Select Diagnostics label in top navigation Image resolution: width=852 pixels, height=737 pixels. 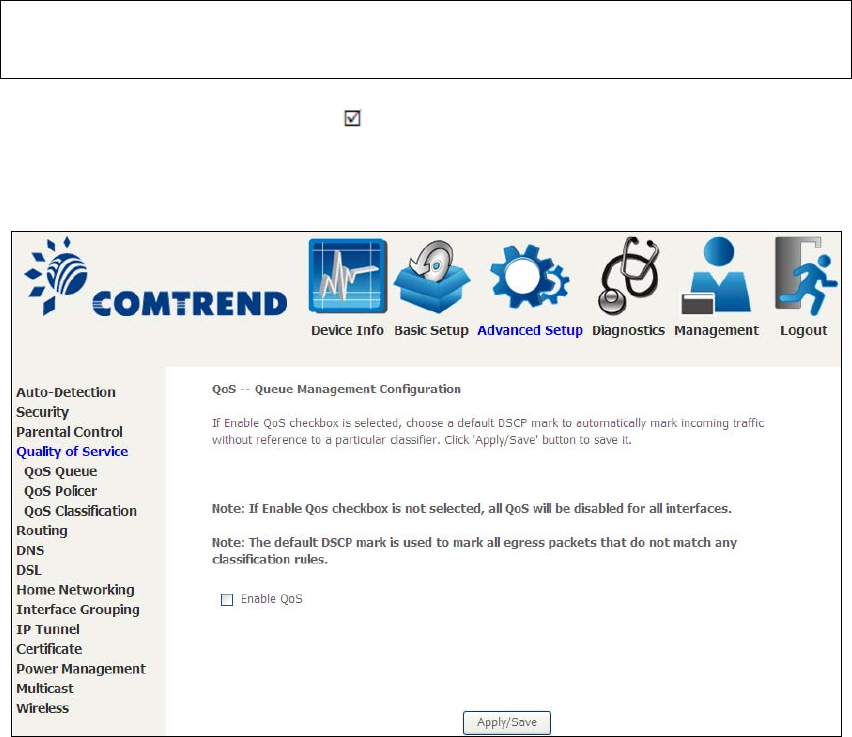pyautogui.click(x=629, y=330)
